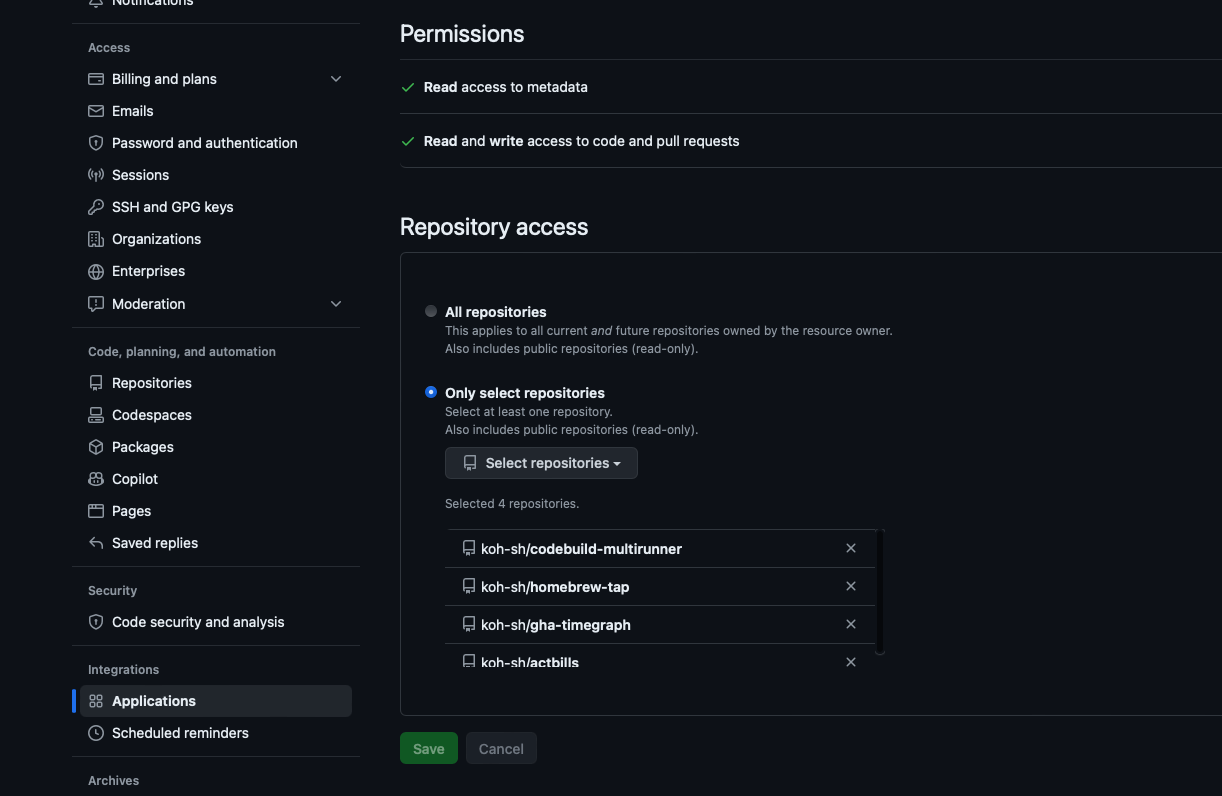The width and height of the screenshot is (1222, 796).
Task: Click the Cancel button
Action: click(x=501, y=748)
